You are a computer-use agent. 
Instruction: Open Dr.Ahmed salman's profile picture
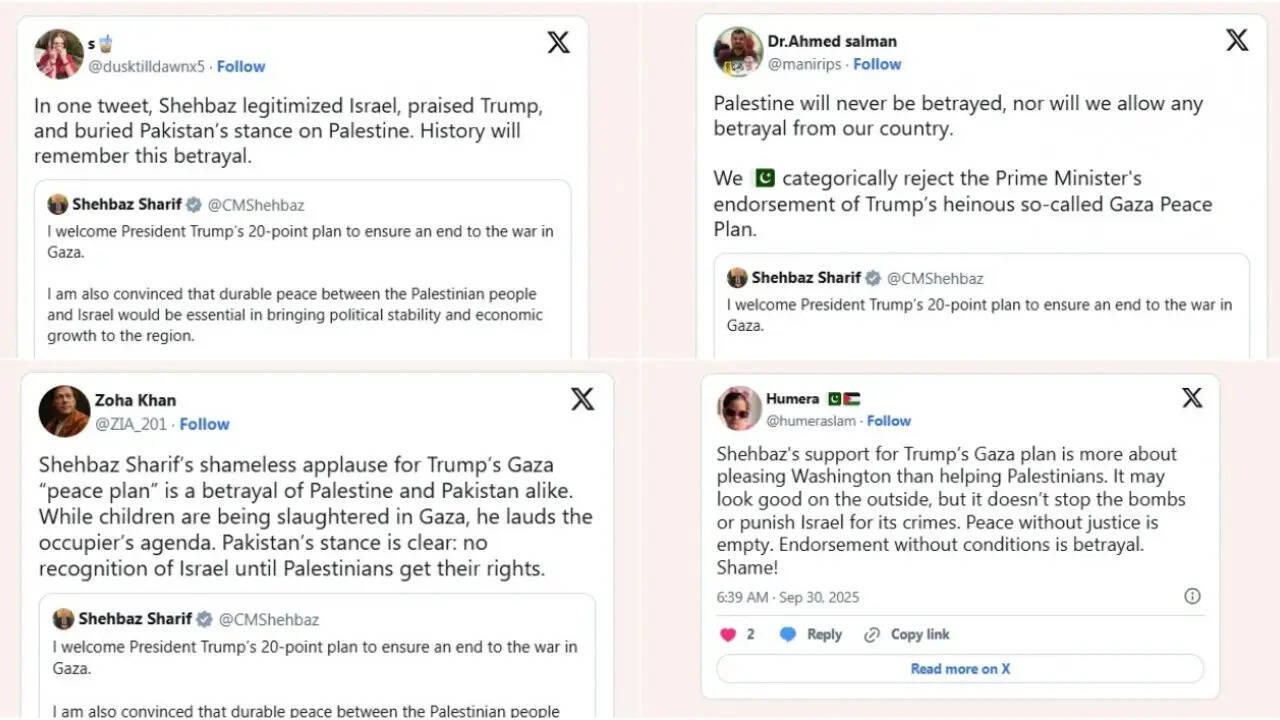738,52
